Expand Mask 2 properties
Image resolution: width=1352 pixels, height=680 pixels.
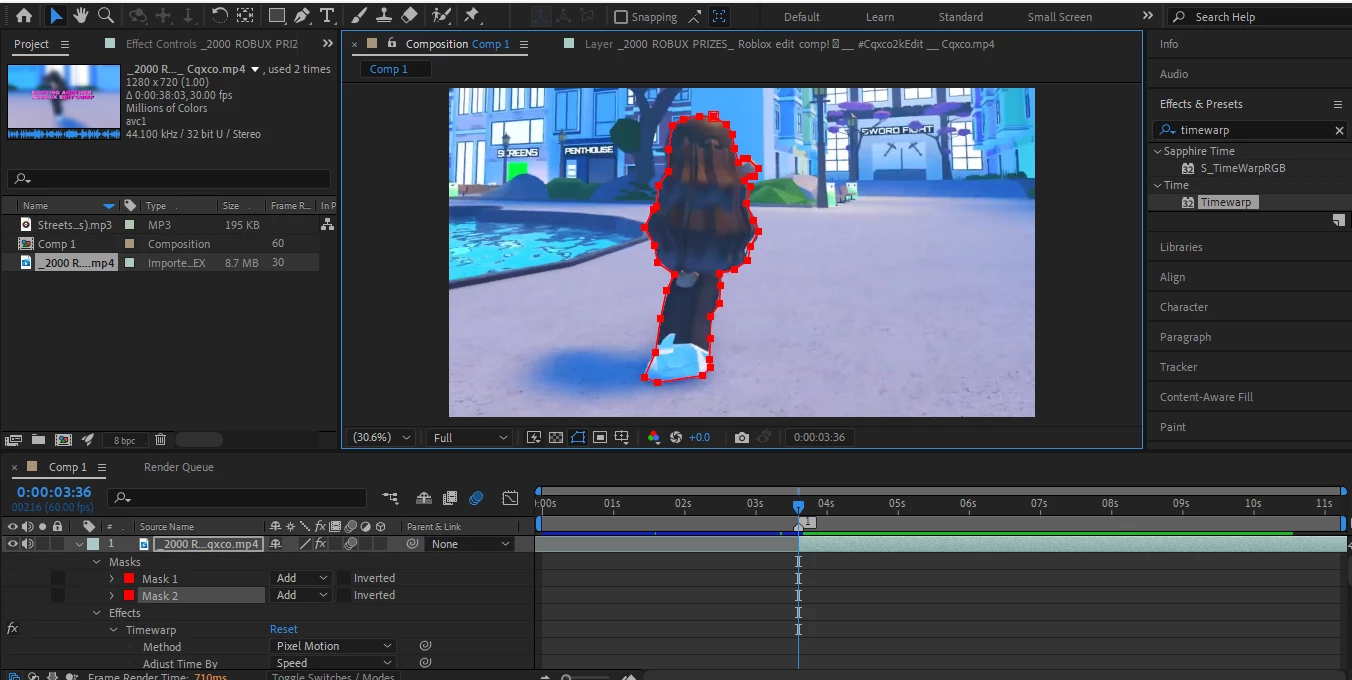click(x=111, y=596)
